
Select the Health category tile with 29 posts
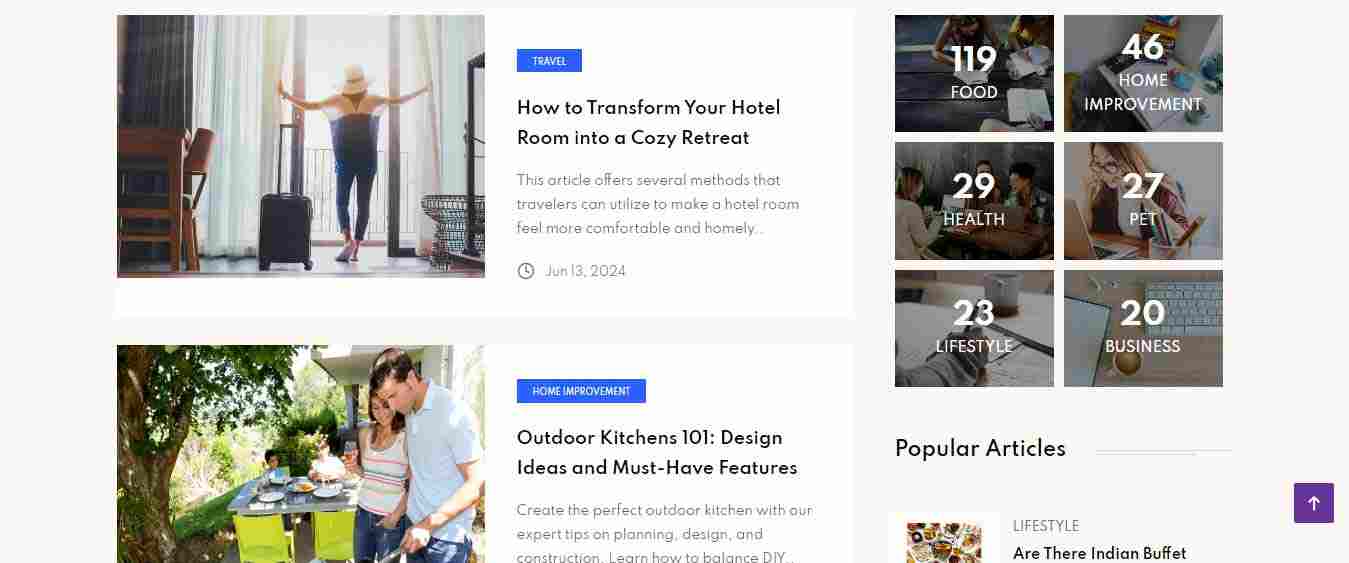coord(974,201)
